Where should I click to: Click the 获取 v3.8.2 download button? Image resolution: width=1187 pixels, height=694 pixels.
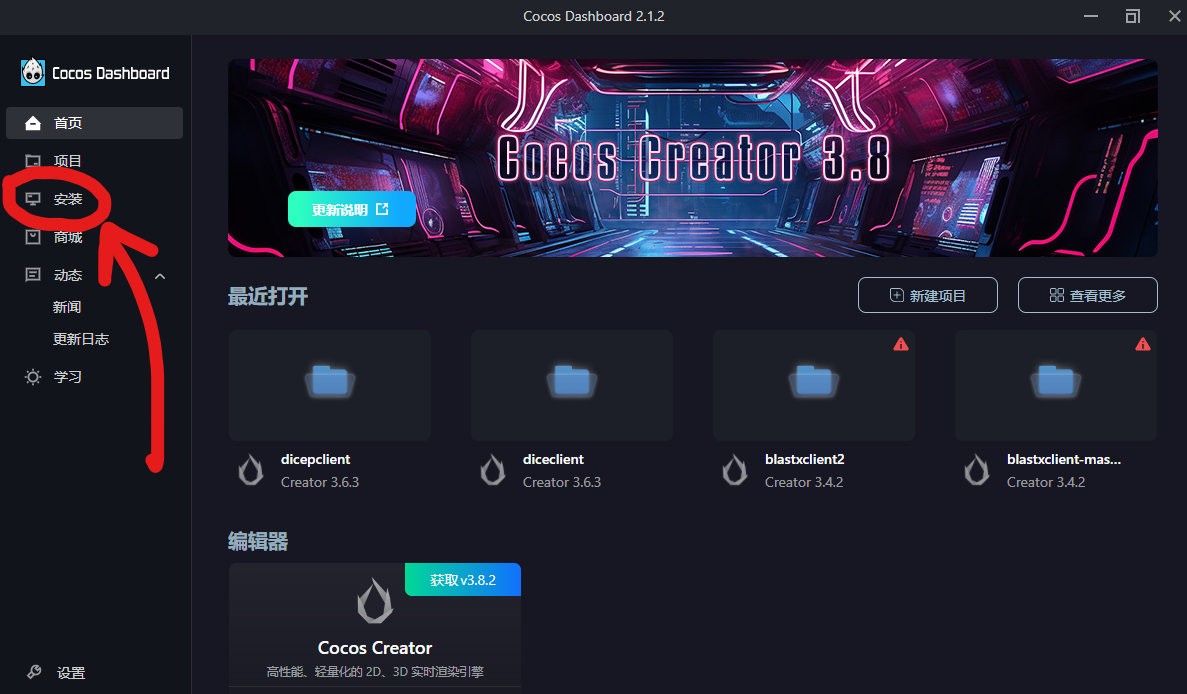pyautogui.click(x=462, y=579)
